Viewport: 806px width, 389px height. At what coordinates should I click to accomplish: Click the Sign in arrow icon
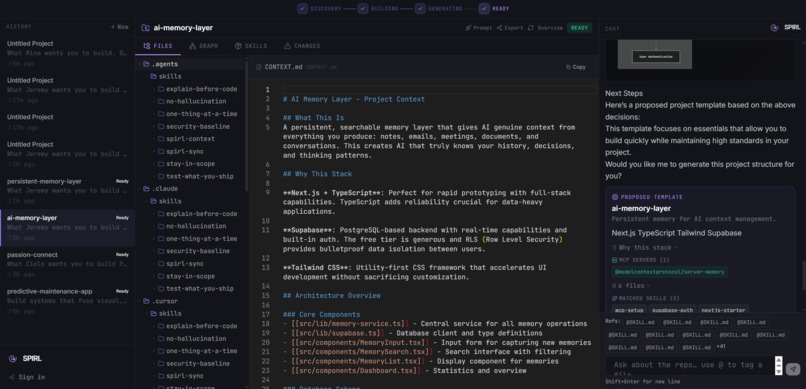point(11,377)
